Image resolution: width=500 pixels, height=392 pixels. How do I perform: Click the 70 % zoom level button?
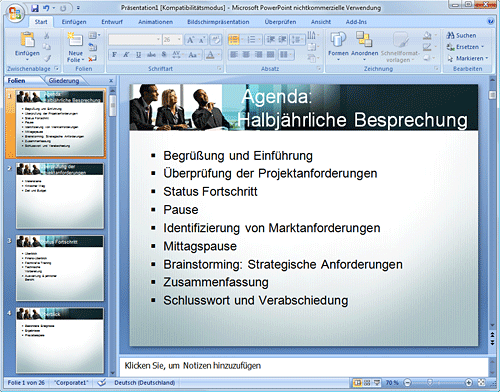pos(392,383)
